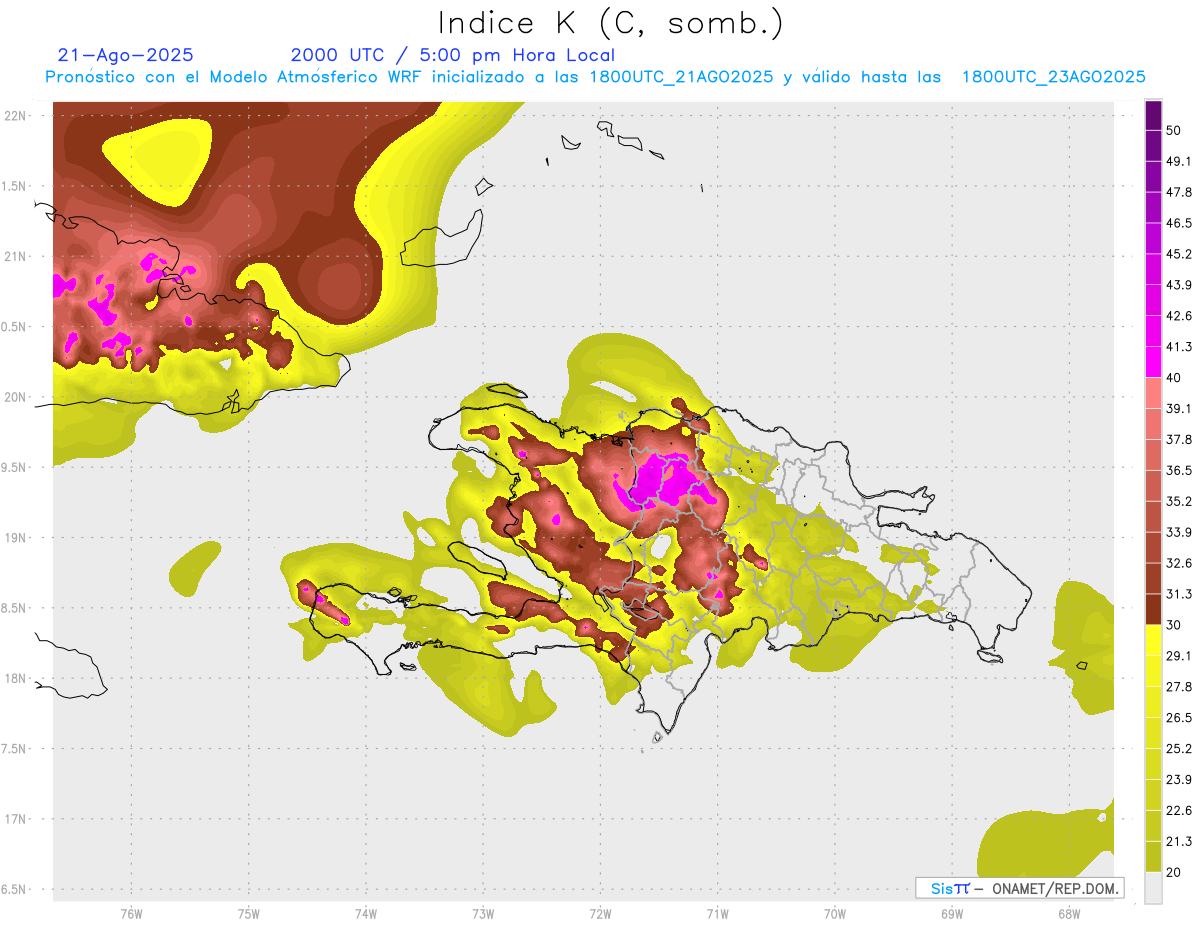Image resolution: width=1200 pixels, height=927 pixels.
Task: Click the longitude label "74W"
Action: coord(365,914)
